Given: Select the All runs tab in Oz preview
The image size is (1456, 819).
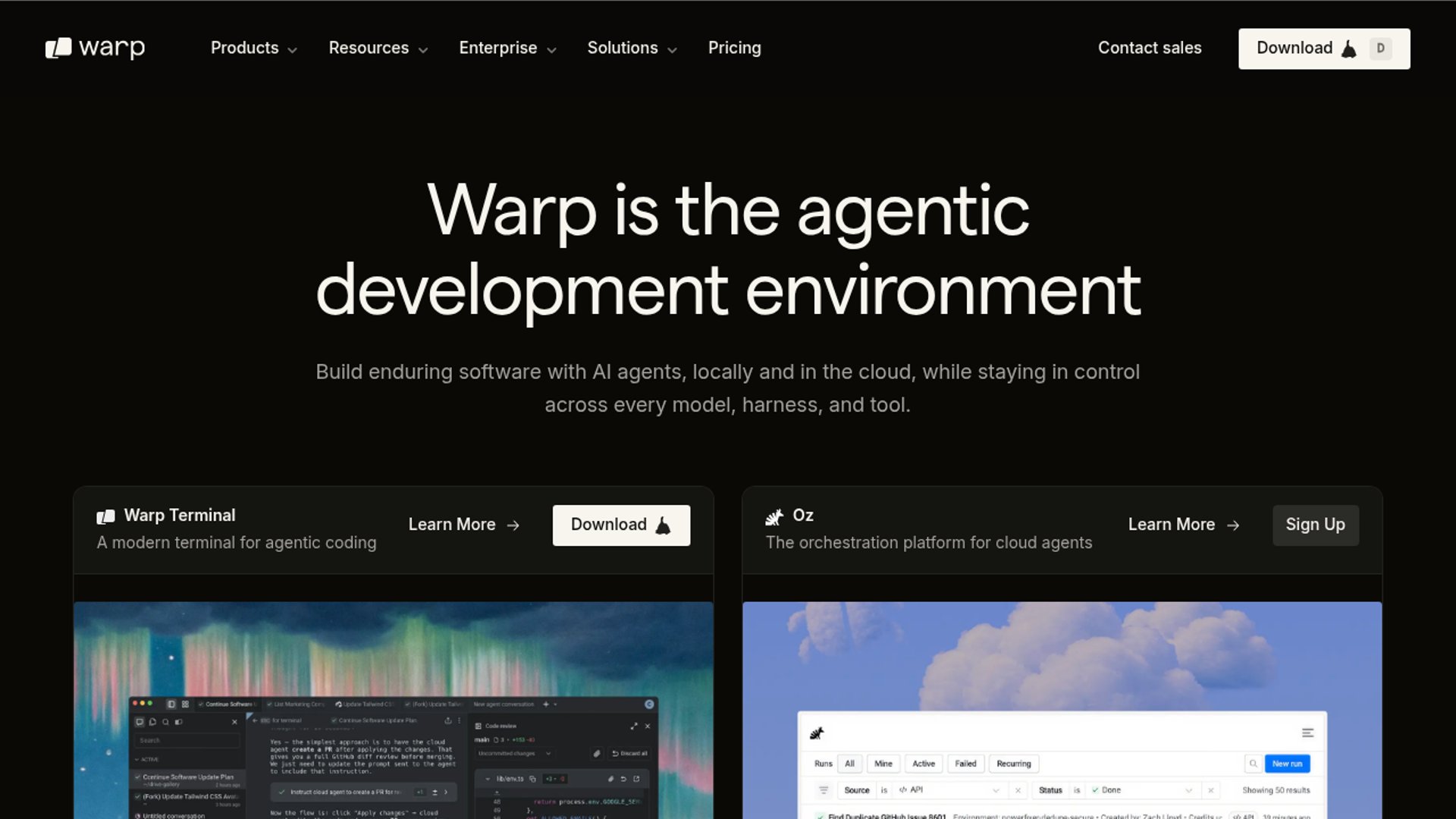Looking at the screenshot, I should pos(849,764).
